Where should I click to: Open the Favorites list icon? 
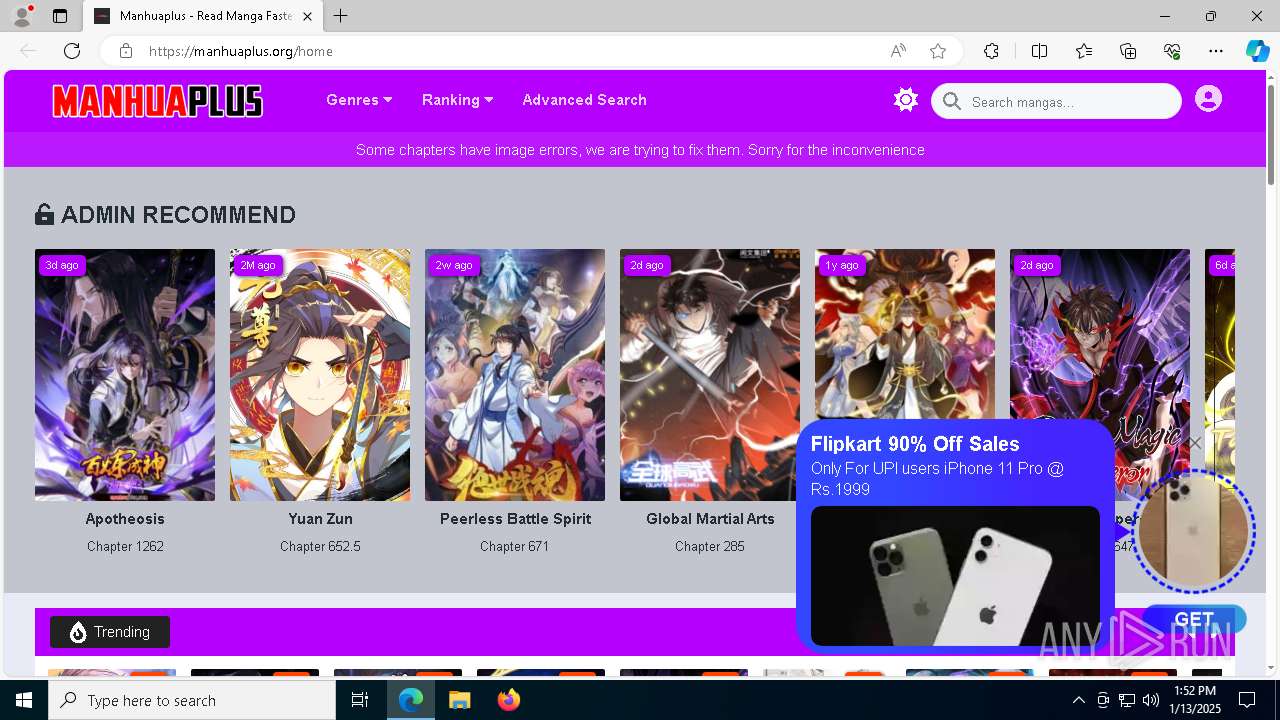(x=1084, y=51)
